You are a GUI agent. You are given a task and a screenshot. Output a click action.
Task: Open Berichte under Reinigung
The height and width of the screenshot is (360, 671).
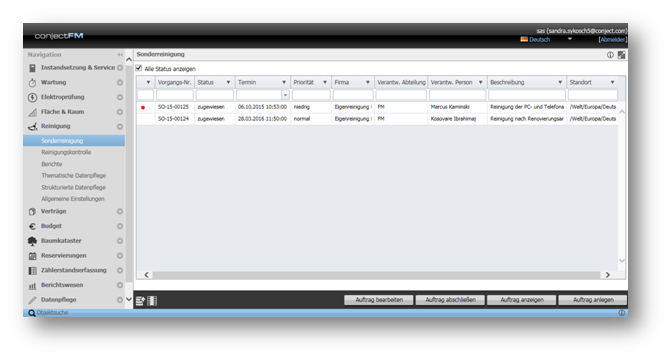[x=52, y=164]
